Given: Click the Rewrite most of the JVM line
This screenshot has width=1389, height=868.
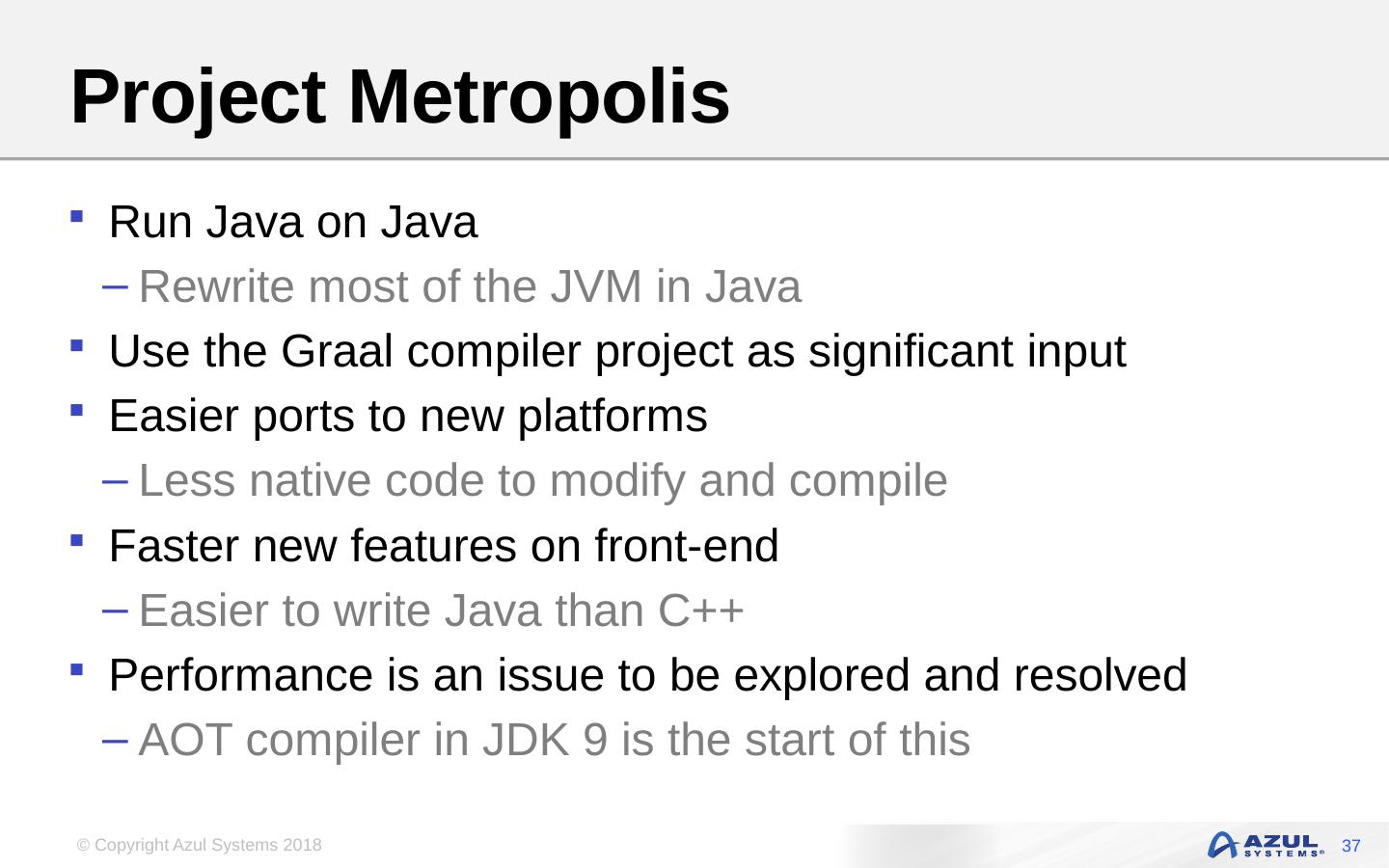Looking at the screenshot, I should 470,286.
